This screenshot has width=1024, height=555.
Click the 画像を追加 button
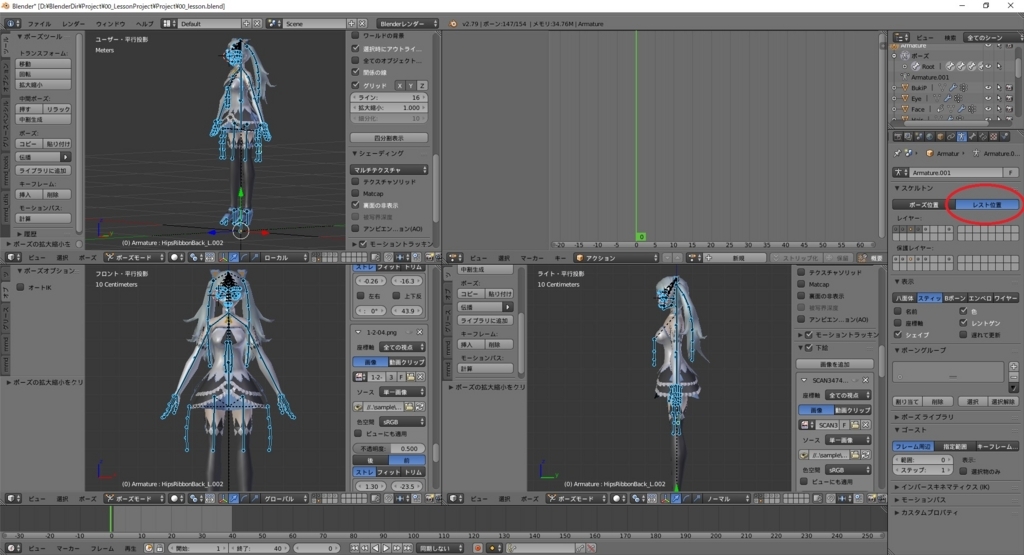pyautogui.click(x=835, y=364)
